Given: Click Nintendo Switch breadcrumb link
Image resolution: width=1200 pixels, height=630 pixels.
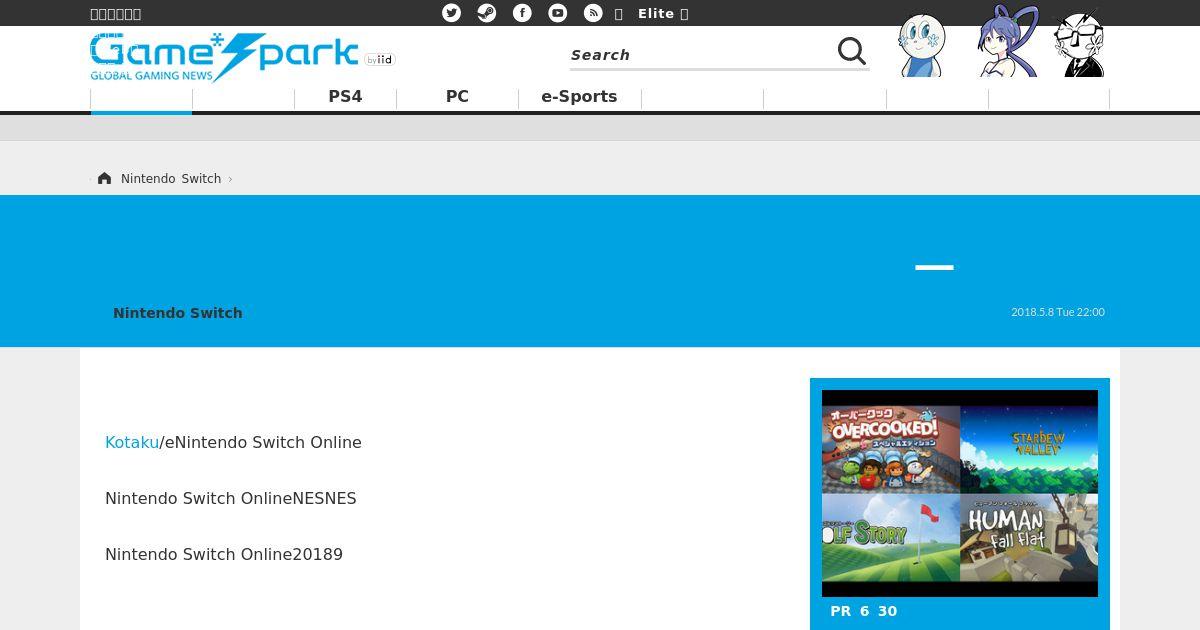Looking at the screenshot, I should pyautogui.click(x=171, y=179).
